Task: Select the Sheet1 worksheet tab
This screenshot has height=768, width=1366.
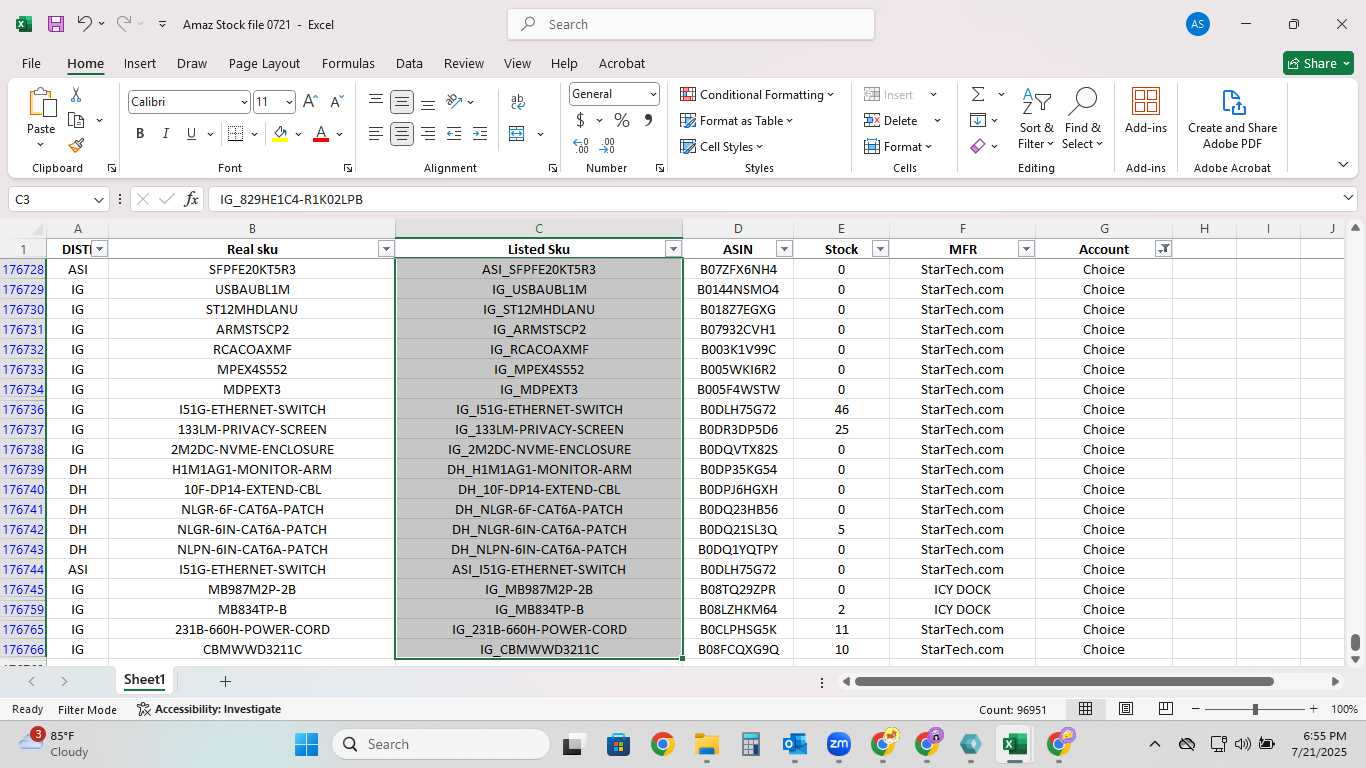Action: [x=144, y=680]
